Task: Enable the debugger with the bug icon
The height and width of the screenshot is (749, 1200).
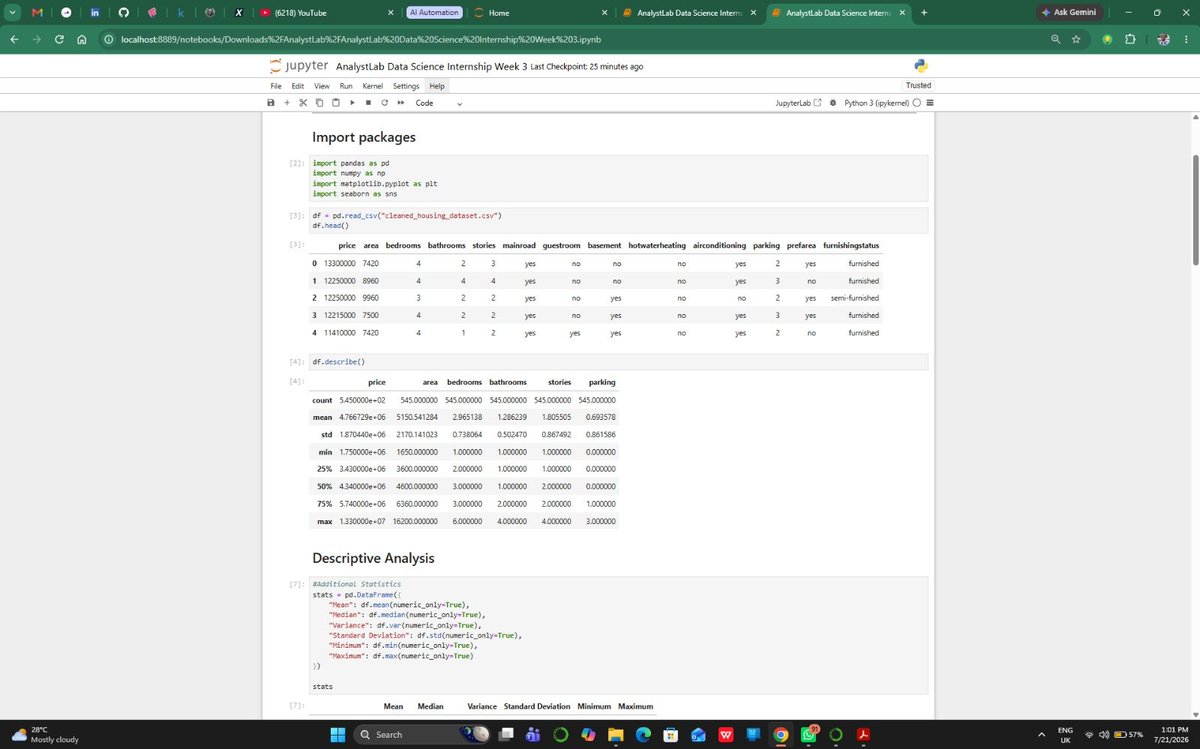Action: (x=833, y=103)
